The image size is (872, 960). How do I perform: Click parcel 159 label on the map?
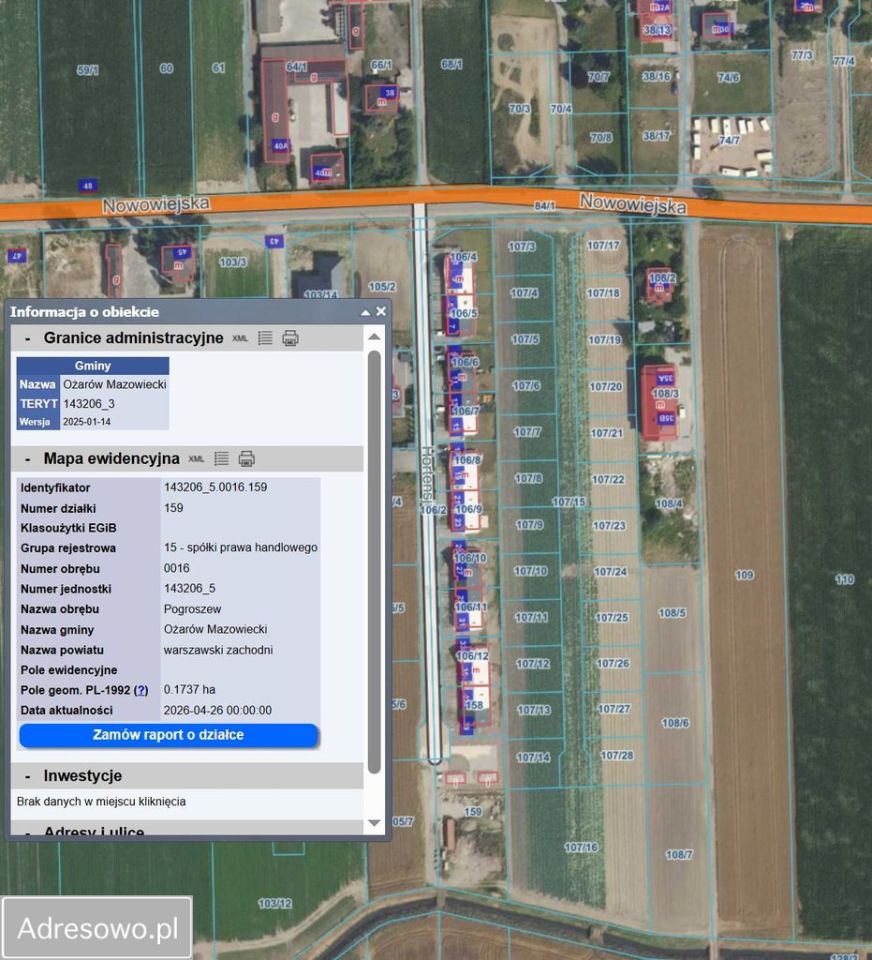(x=473, y=812)
